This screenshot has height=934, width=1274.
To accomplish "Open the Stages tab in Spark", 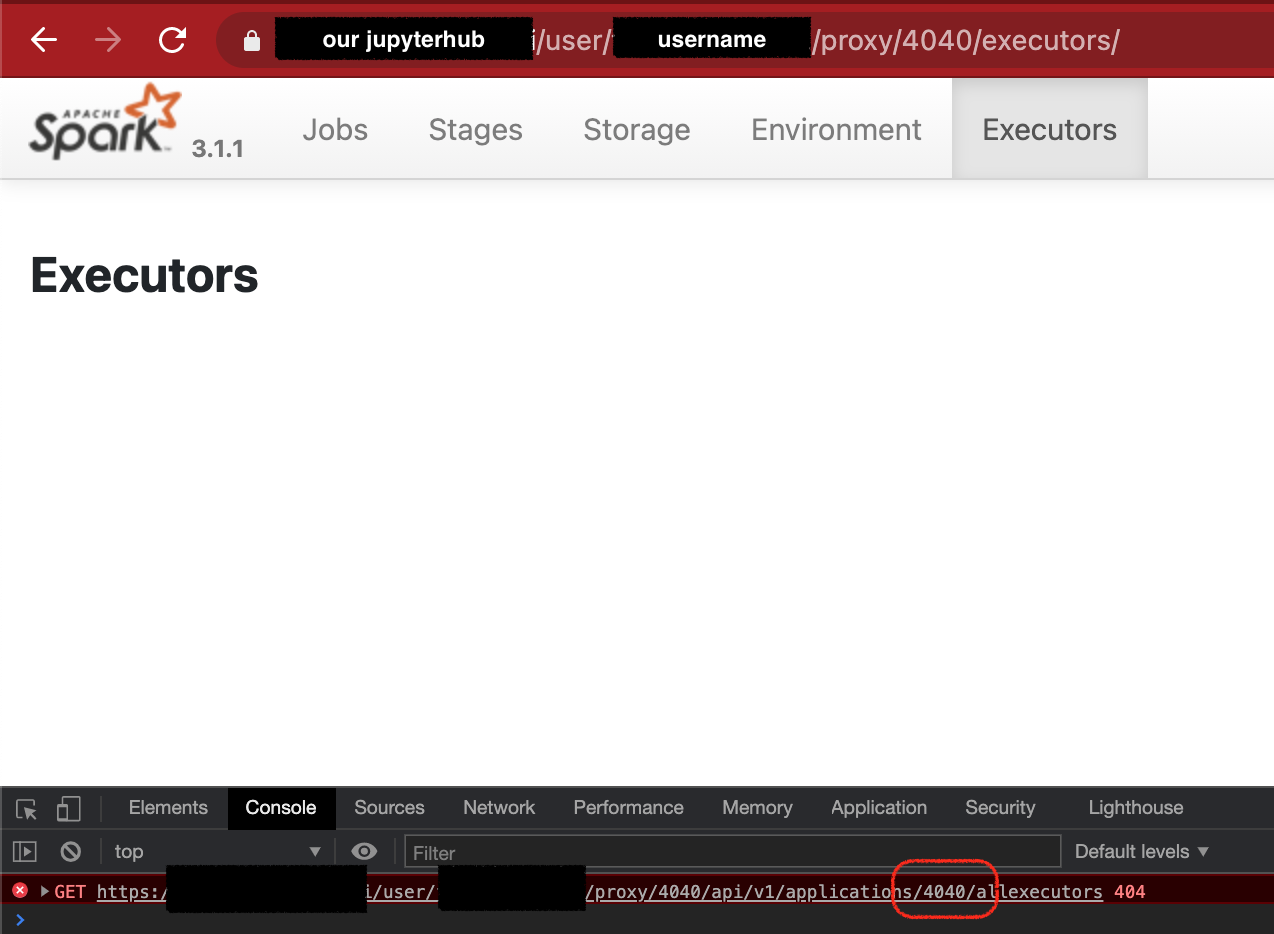I will tap(475, 130).
